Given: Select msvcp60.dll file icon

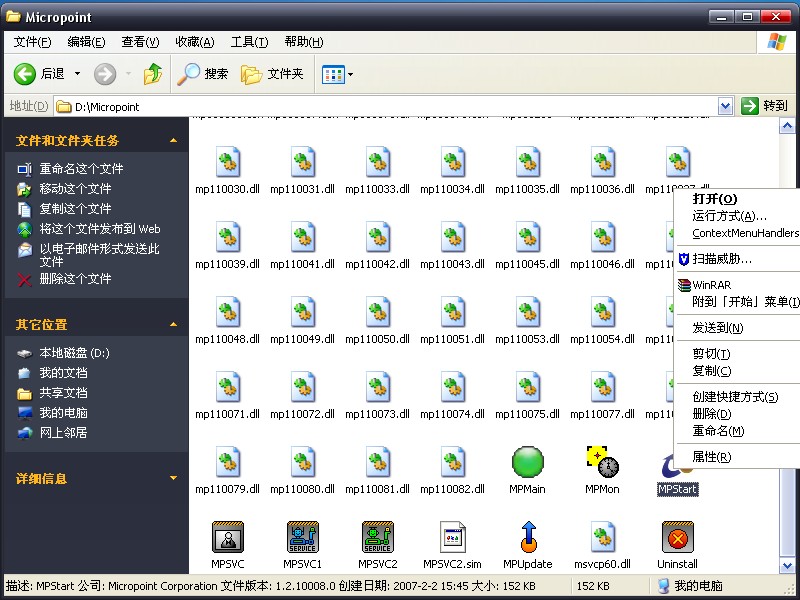Looking at the screenshot, I should point(603,537).
